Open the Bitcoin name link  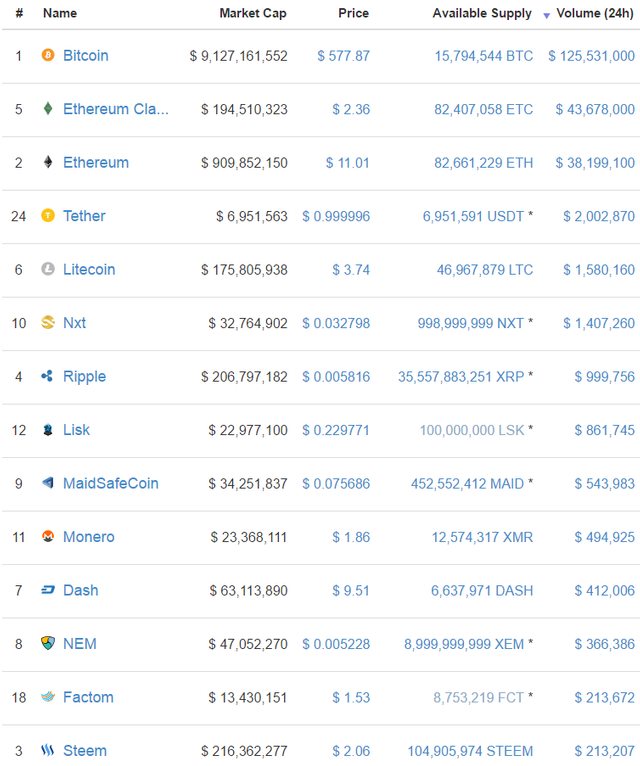(x=85, y=55)
